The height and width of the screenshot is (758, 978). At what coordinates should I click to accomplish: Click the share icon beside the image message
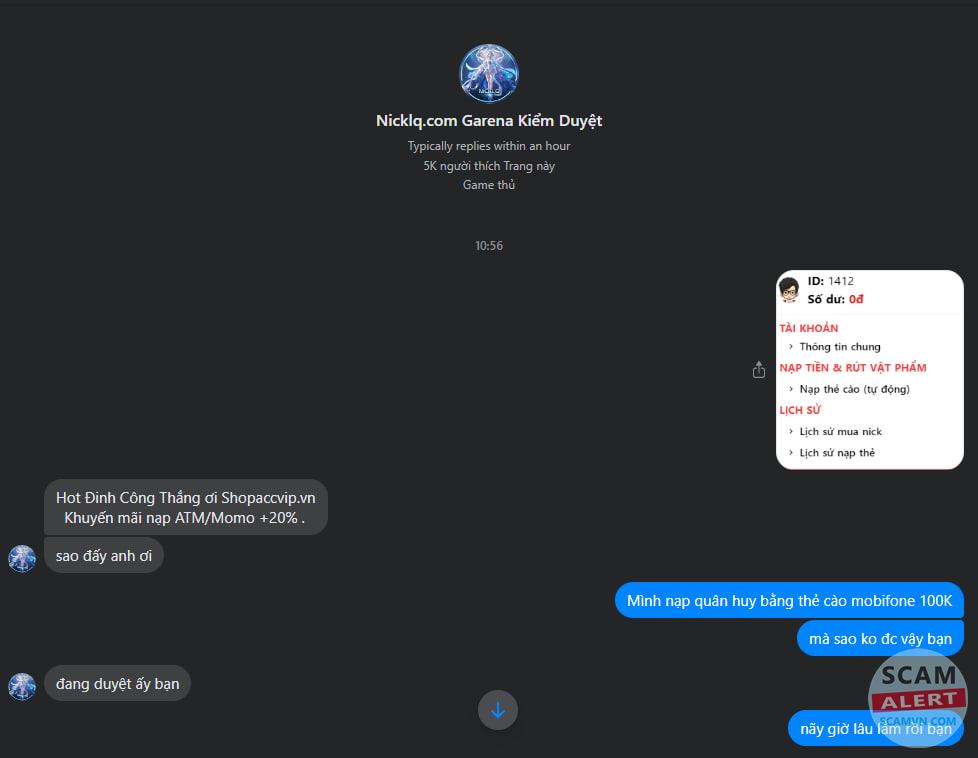pos(758,369)
